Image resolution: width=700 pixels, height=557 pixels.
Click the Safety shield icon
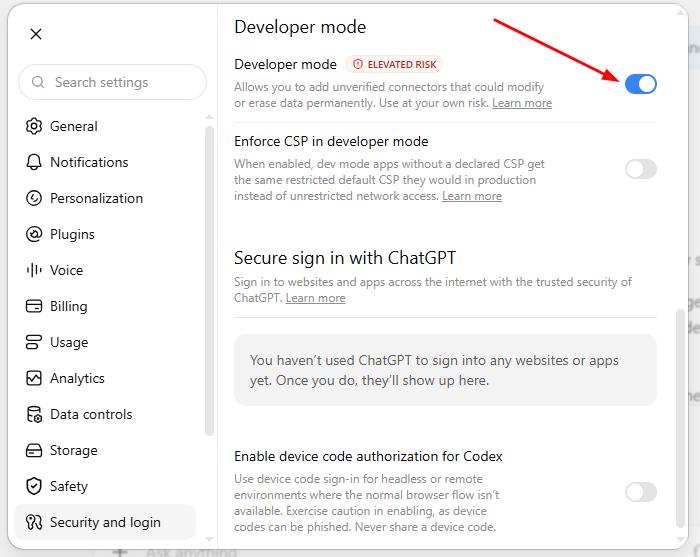34,486
